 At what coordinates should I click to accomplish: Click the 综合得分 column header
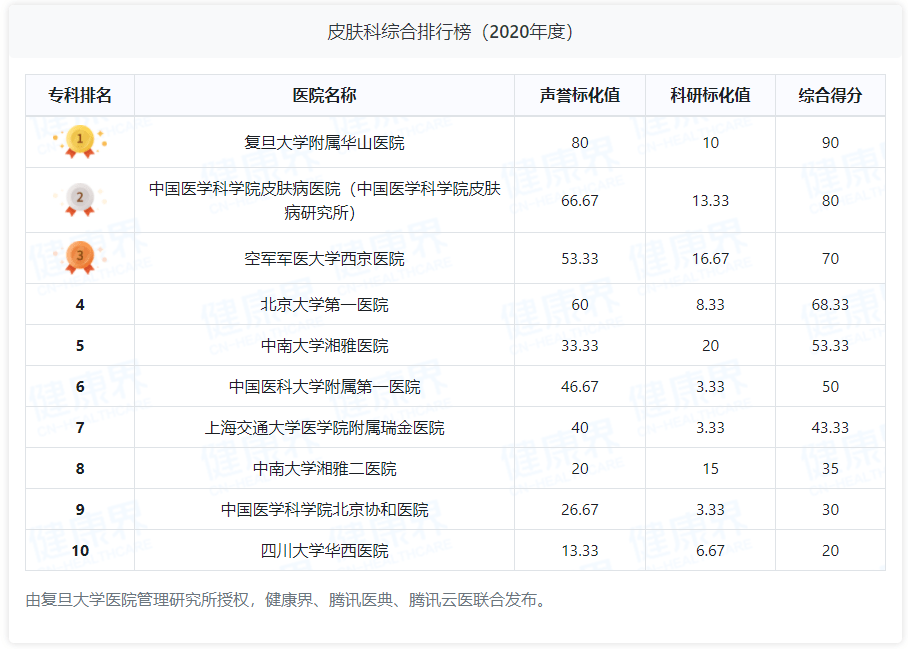coord(830,96)
